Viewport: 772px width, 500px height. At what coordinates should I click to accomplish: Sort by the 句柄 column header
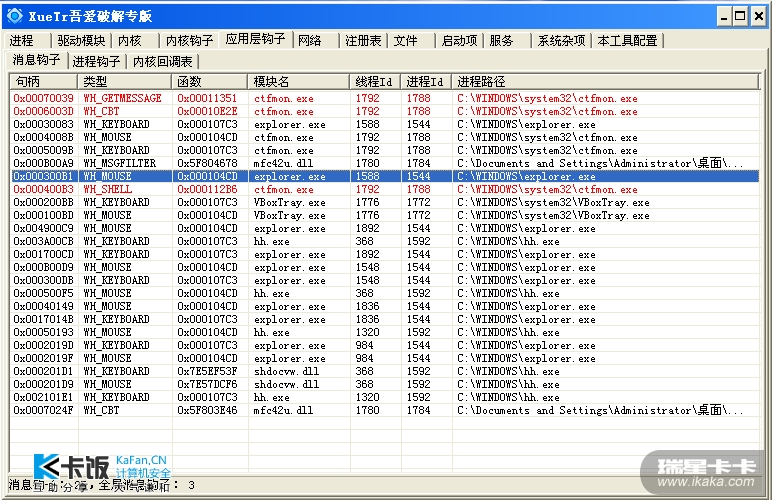(43, 81)
